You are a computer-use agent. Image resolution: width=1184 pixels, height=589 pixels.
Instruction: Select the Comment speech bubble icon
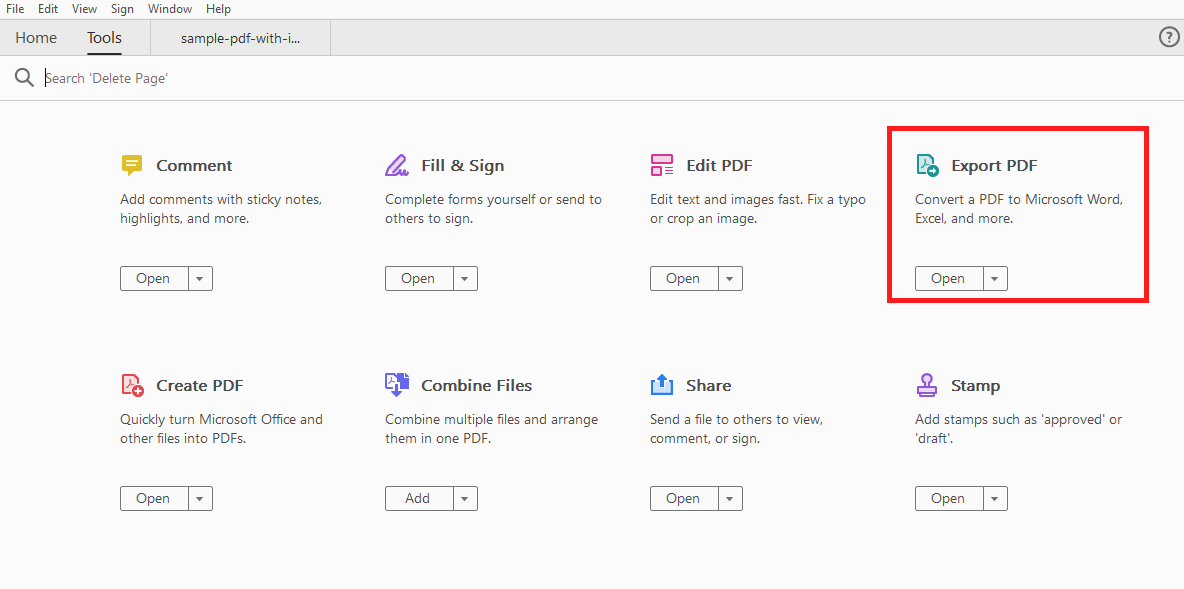point(131,164)
